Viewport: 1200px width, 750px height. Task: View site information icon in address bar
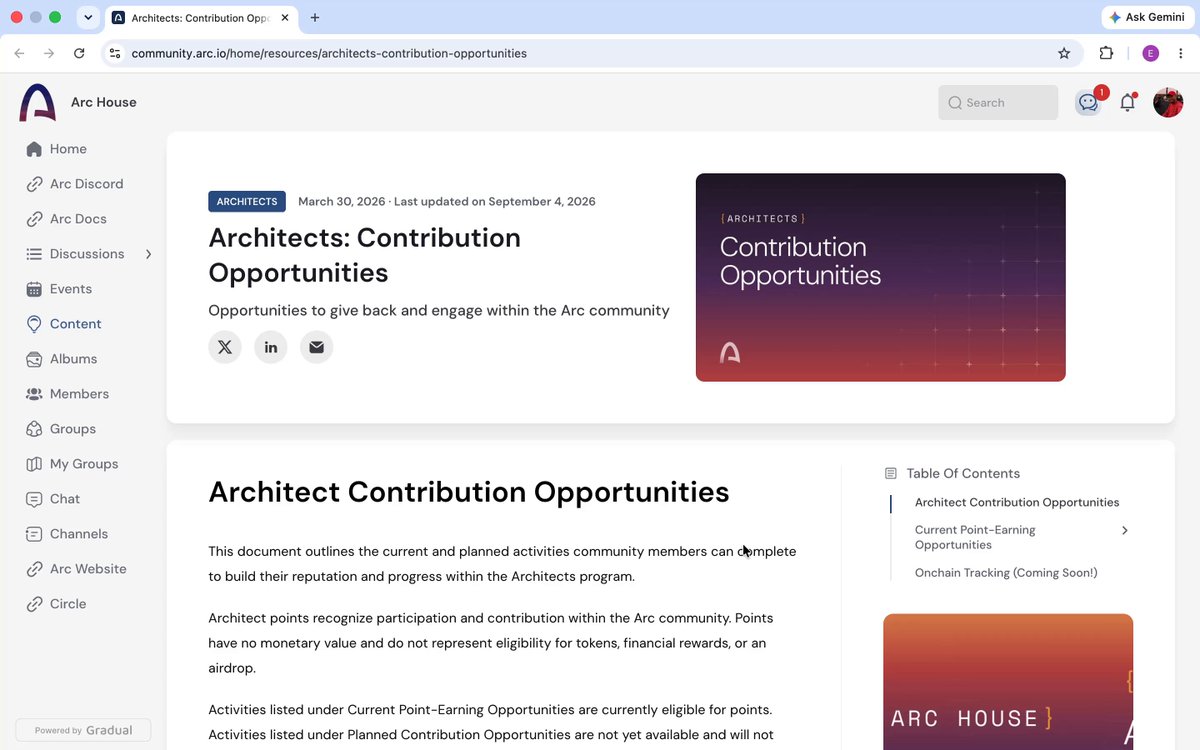tap(115, 53)
